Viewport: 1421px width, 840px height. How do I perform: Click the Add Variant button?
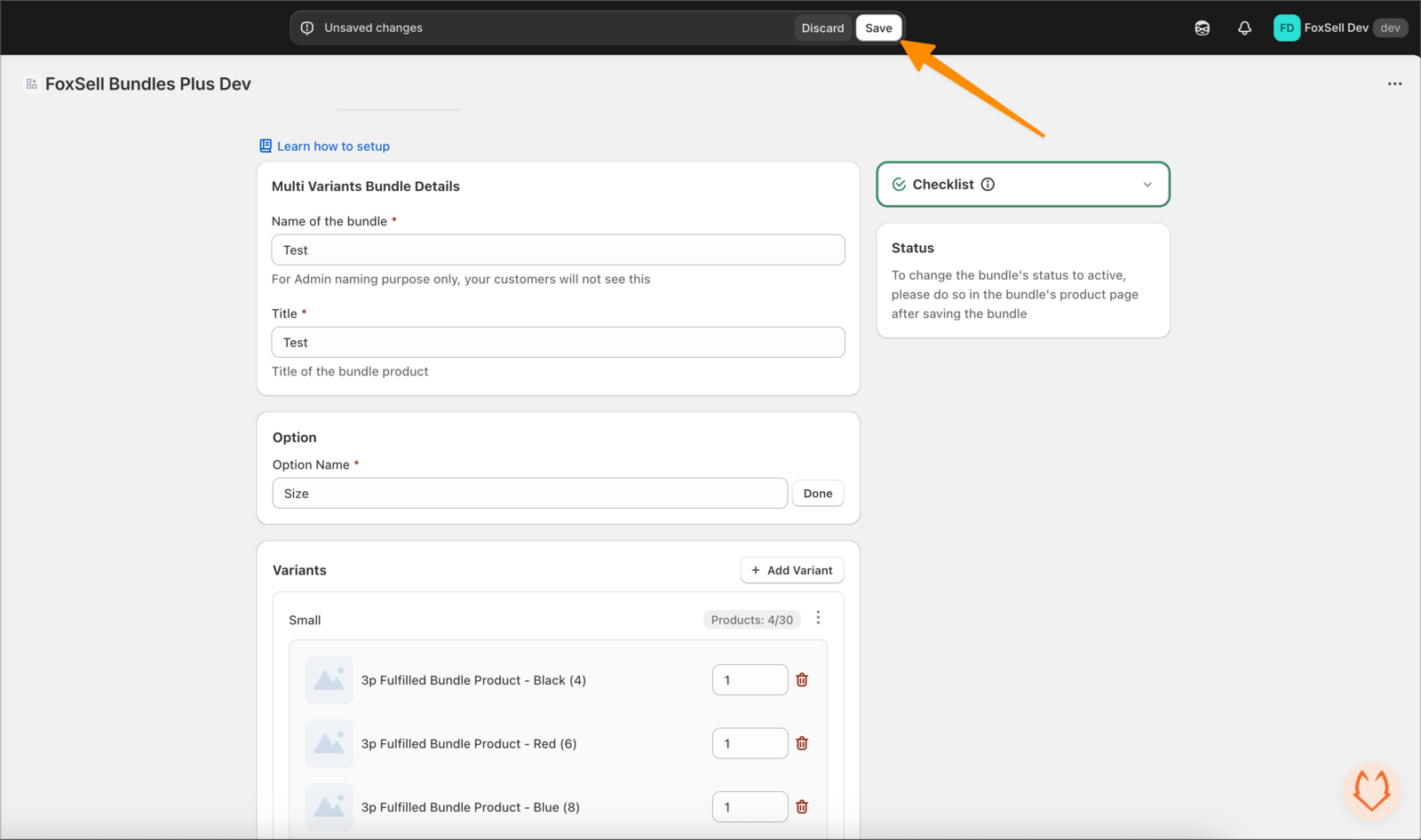pos(792,570)
